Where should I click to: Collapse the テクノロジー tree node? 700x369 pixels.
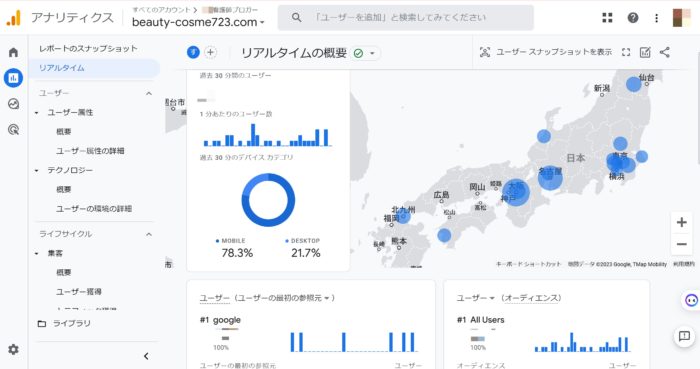pyautogui.click(x=37, y=170)
